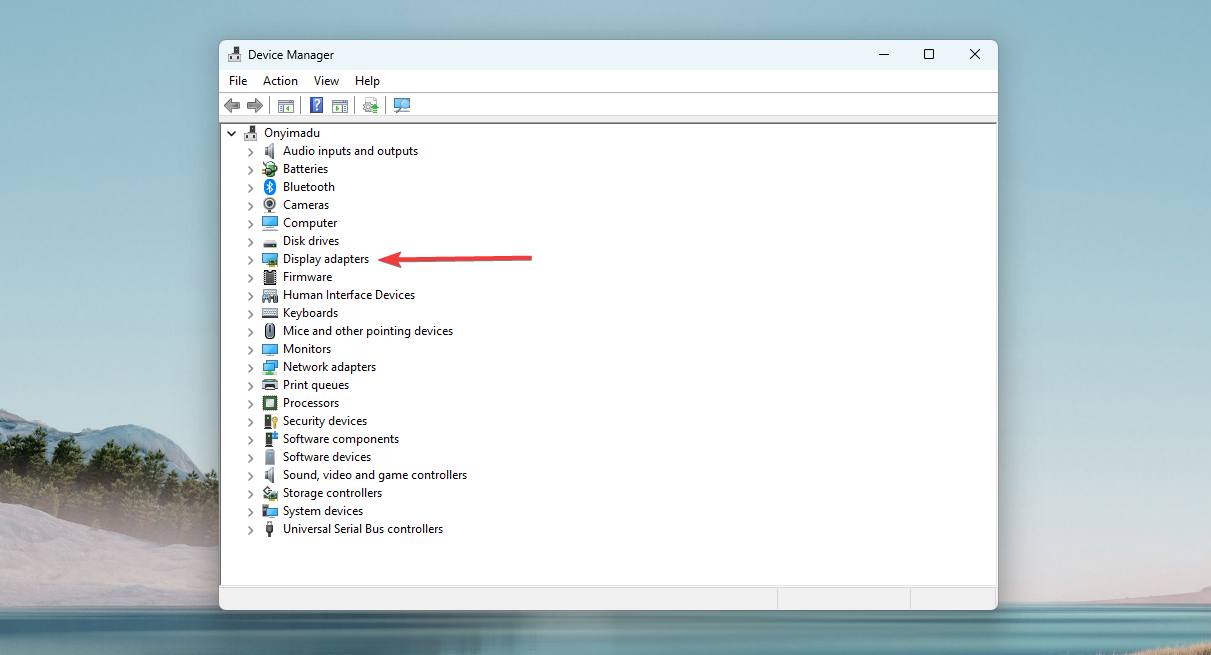Click the Update device driver toolbar icon
The width and height of the screenshot is (1211, 655).
[x=371, y=105]
